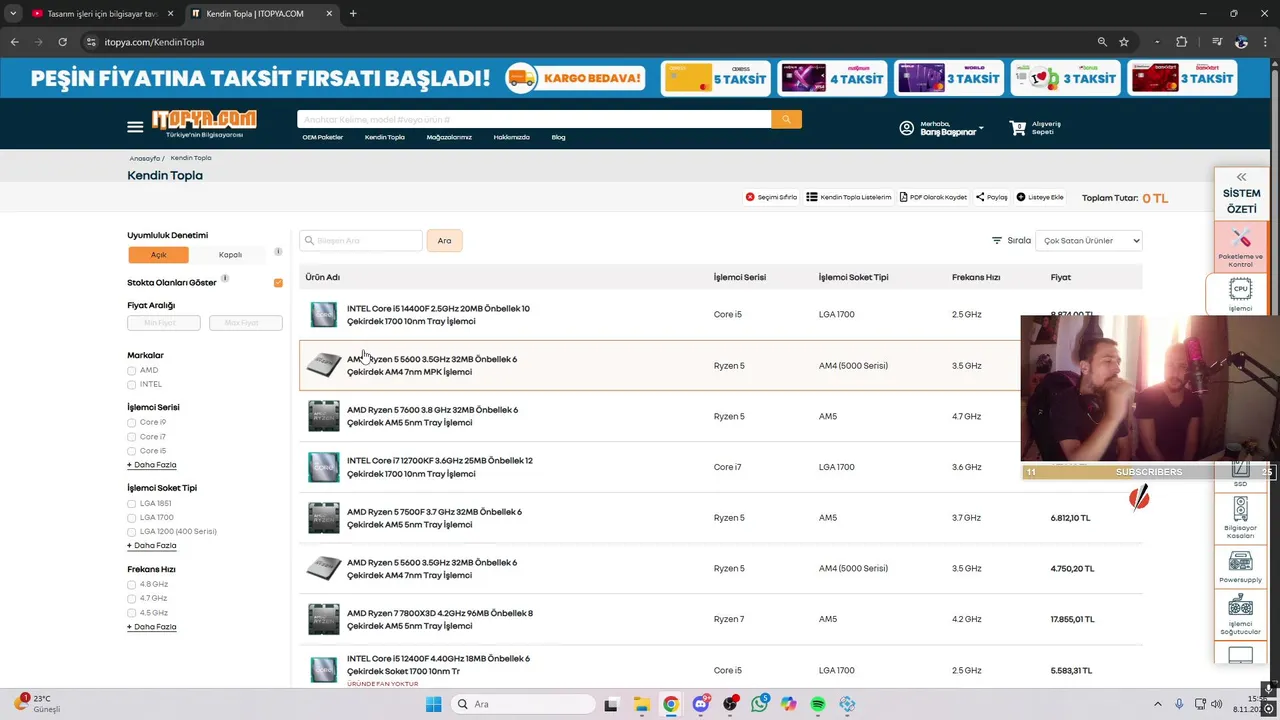Open the user account avatar icon

[x=907, y=128]
